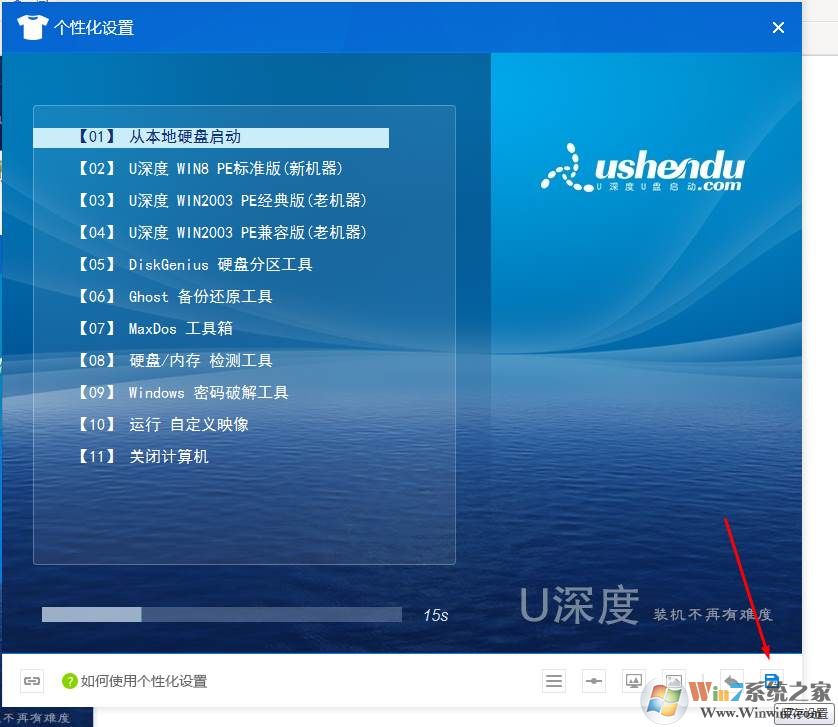The width and height of the screenshot is (838, 727).
Task: Select 【09】 Windows 密码破解工具 entry
Action: point(183,393)
